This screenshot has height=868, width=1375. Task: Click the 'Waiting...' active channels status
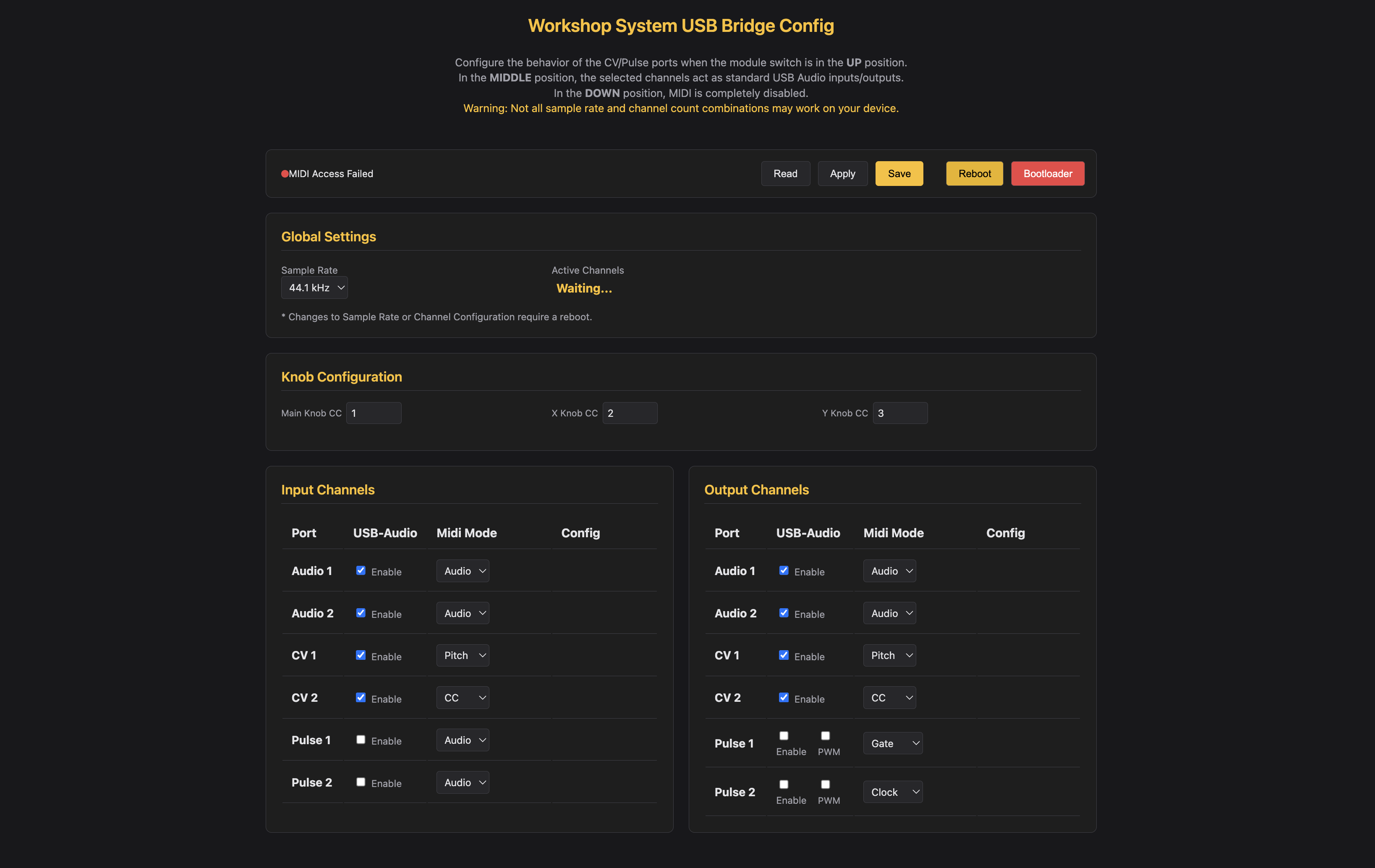(584, 288)
